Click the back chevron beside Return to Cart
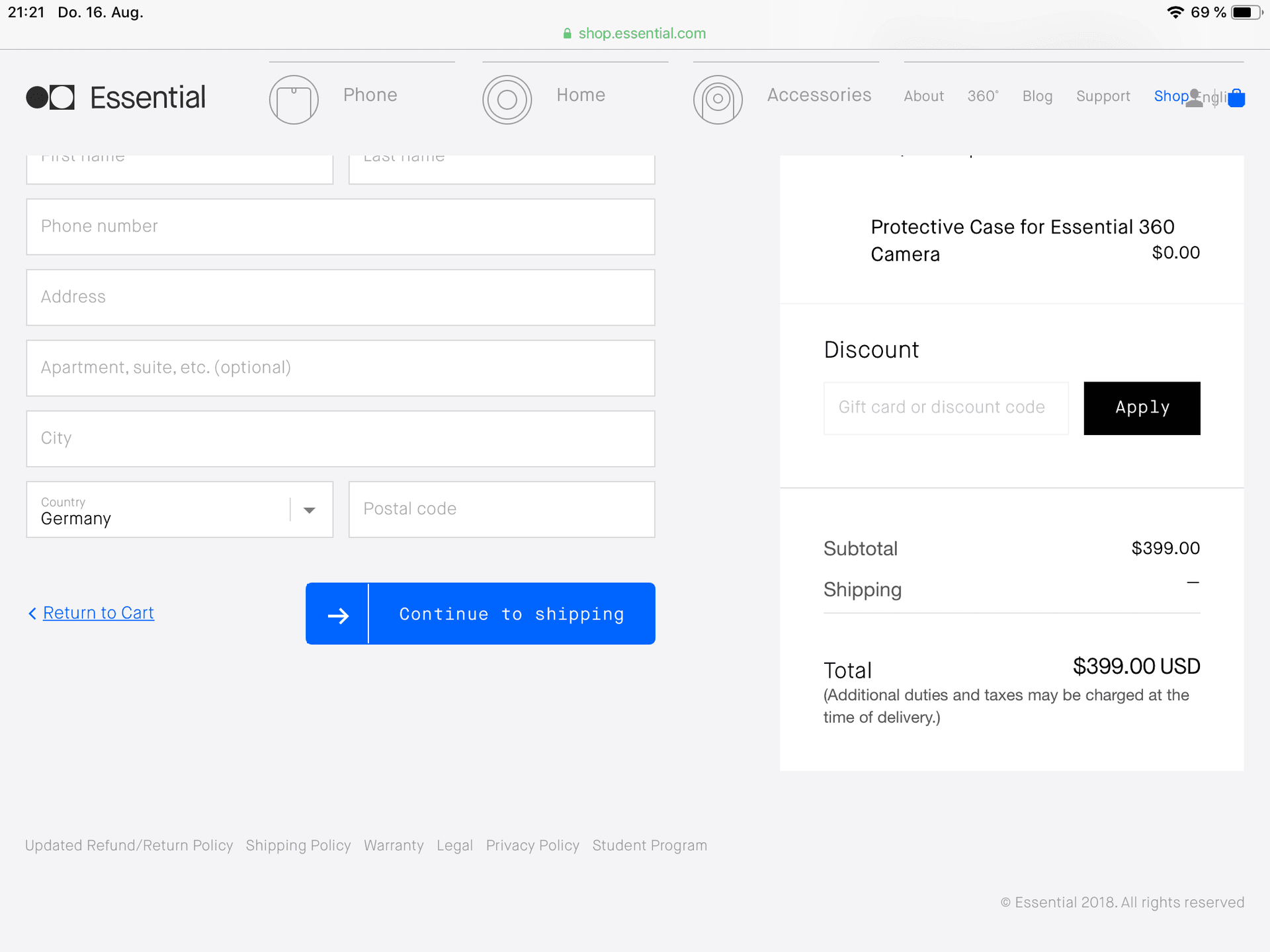The width and height of the screenshot is (1270, 952). [x=32, y=614]
